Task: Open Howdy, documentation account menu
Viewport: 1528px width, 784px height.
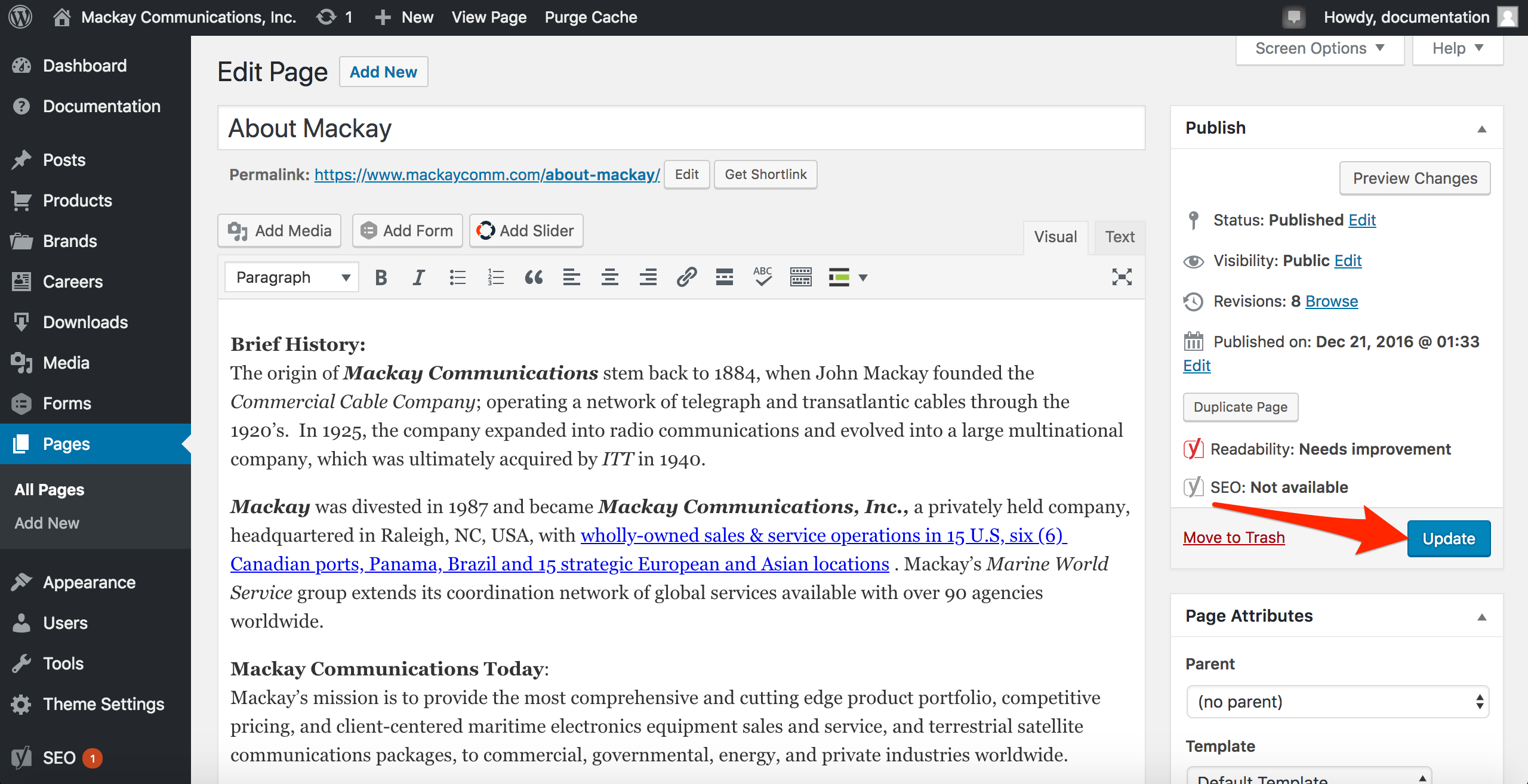Action: (x=1421, y=17)
